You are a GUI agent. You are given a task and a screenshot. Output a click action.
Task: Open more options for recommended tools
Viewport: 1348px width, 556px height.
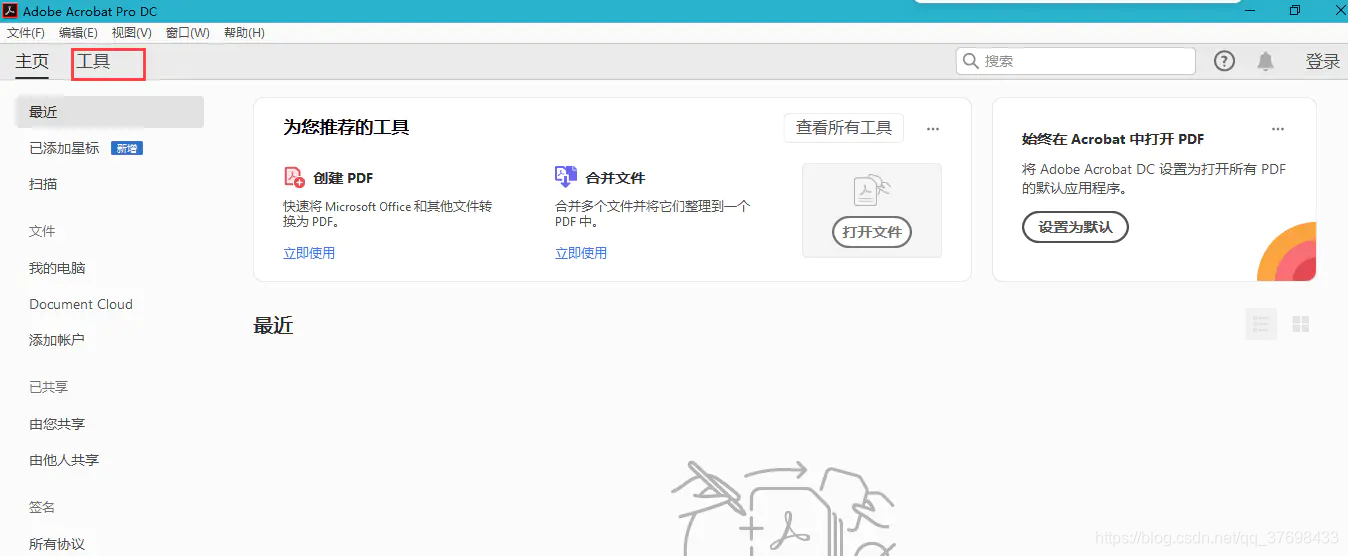pyautogui.click(x=933, y=129)
